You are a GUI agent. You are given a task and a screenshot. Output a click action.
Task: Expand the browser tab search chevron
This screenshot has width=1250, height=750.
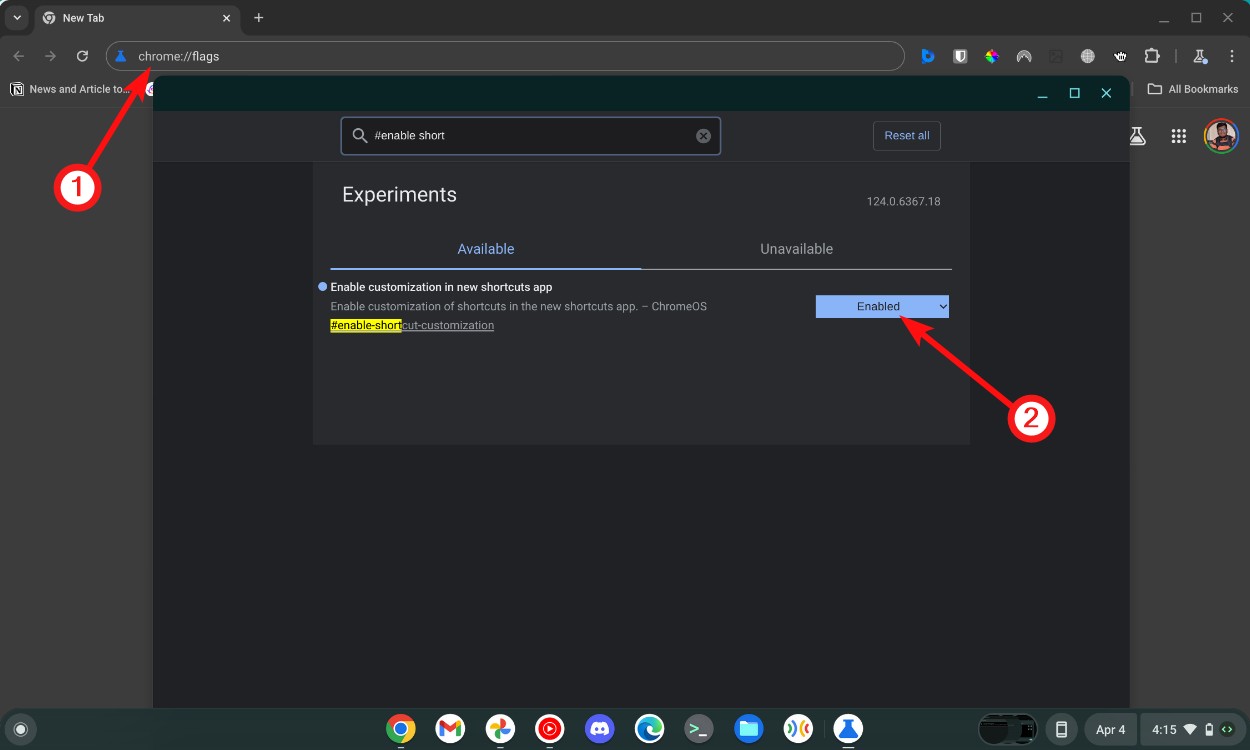16,17
